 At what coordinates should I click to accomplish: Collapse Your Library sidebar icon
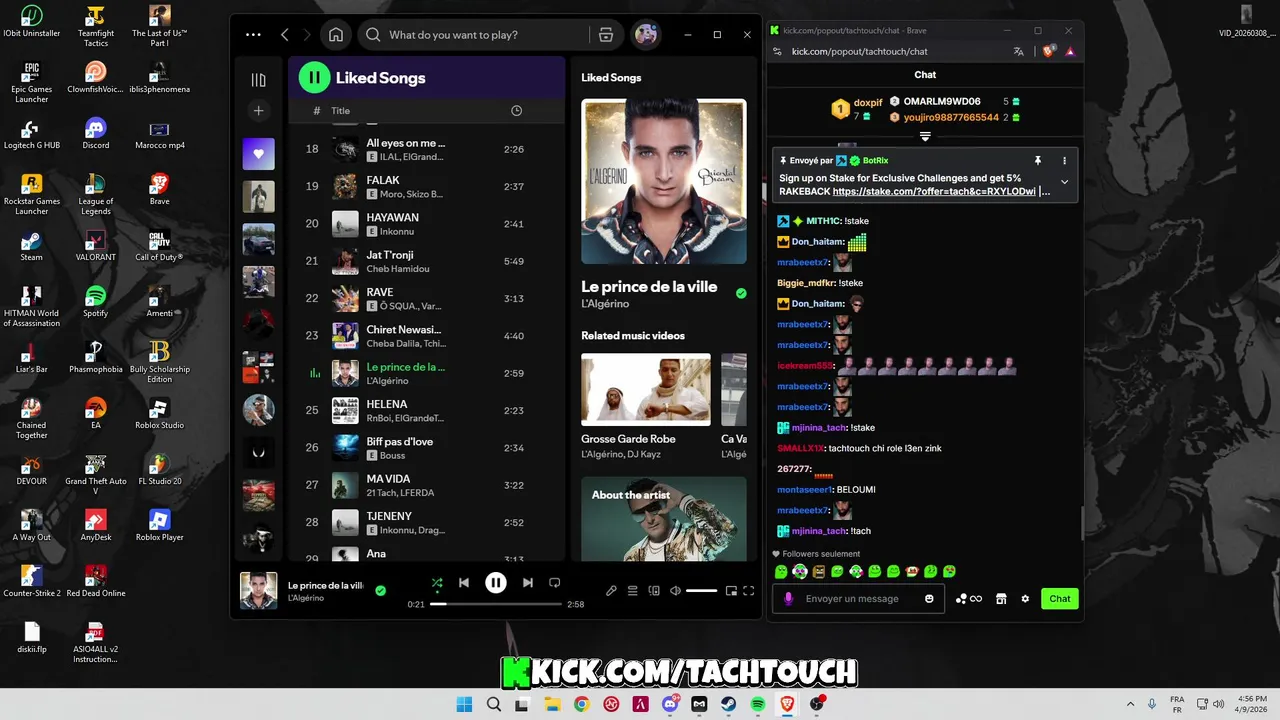point(258,80)
